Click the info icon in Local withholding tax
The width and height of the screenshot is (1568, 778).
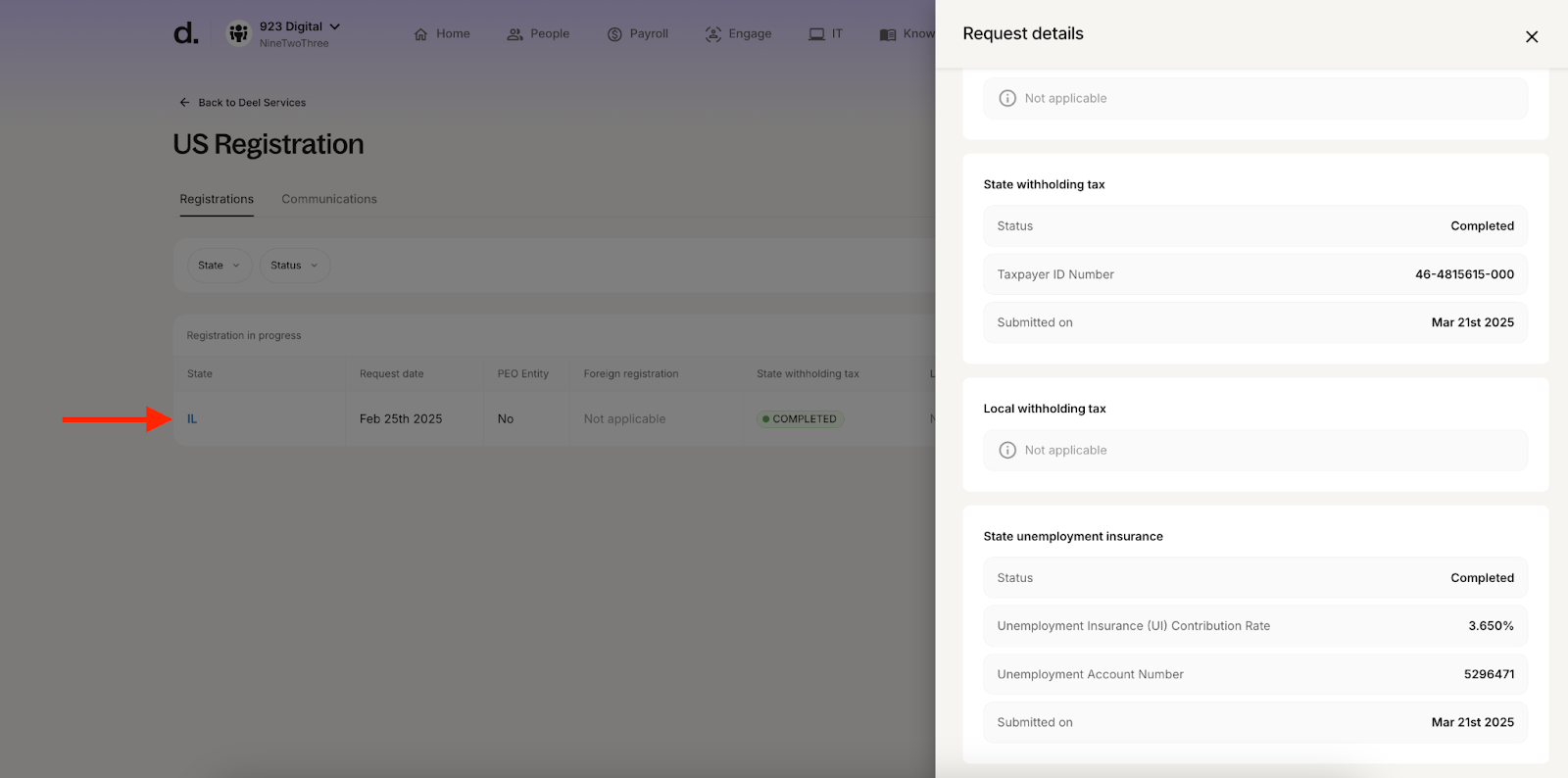(x=1007, y=450)
